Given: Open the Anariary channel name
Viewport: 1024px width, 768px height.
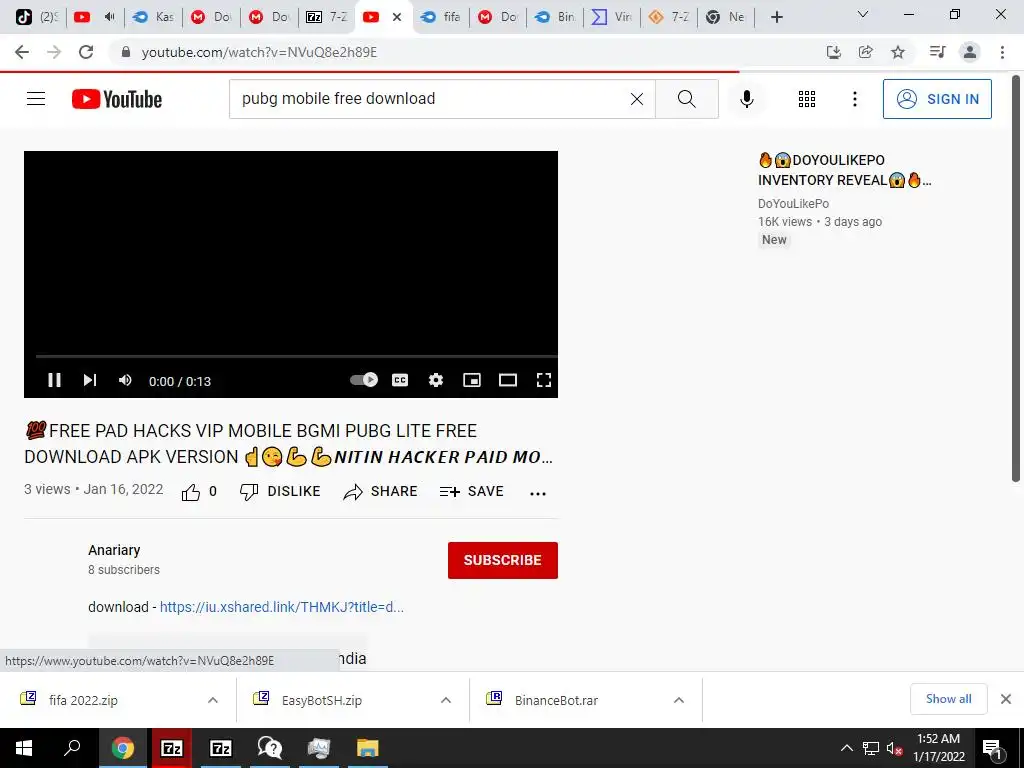Looking at the screenshot, I should [x=114, y=550].
